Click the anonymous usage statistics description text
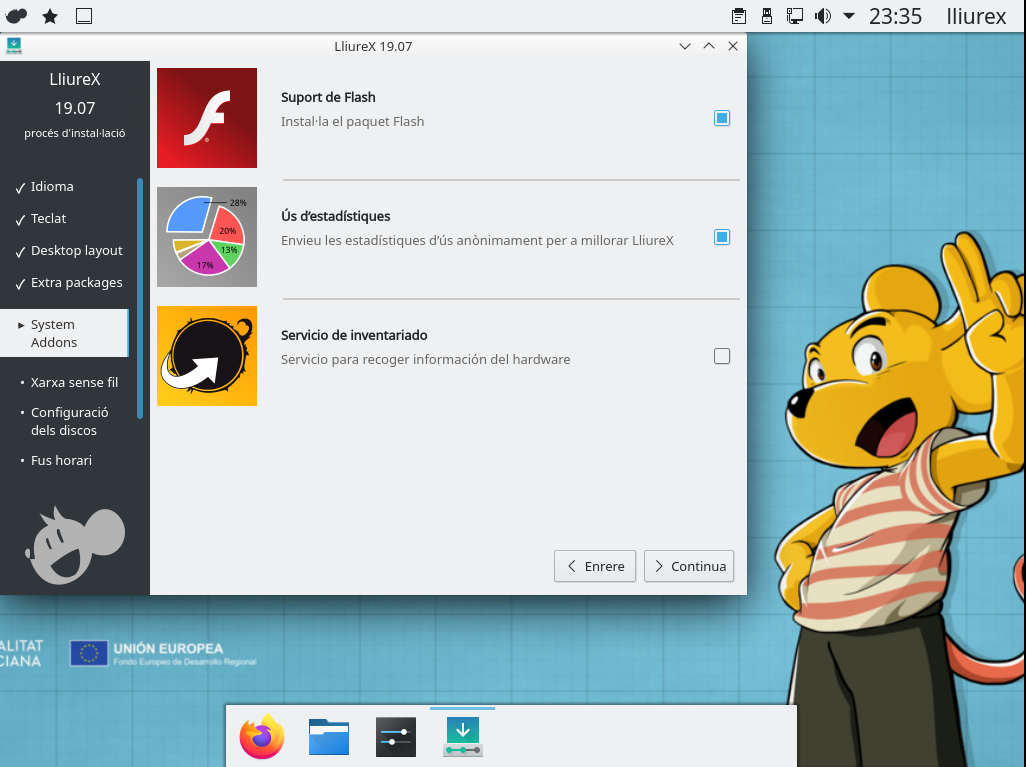The width and height of the screenshot is (1026, 767). pyautogui.click(x=477, y=241)
